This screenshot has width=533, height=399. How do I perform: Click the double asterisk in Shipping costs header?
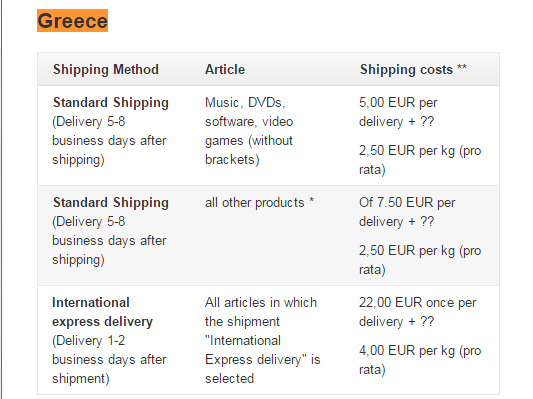(462, 67)
